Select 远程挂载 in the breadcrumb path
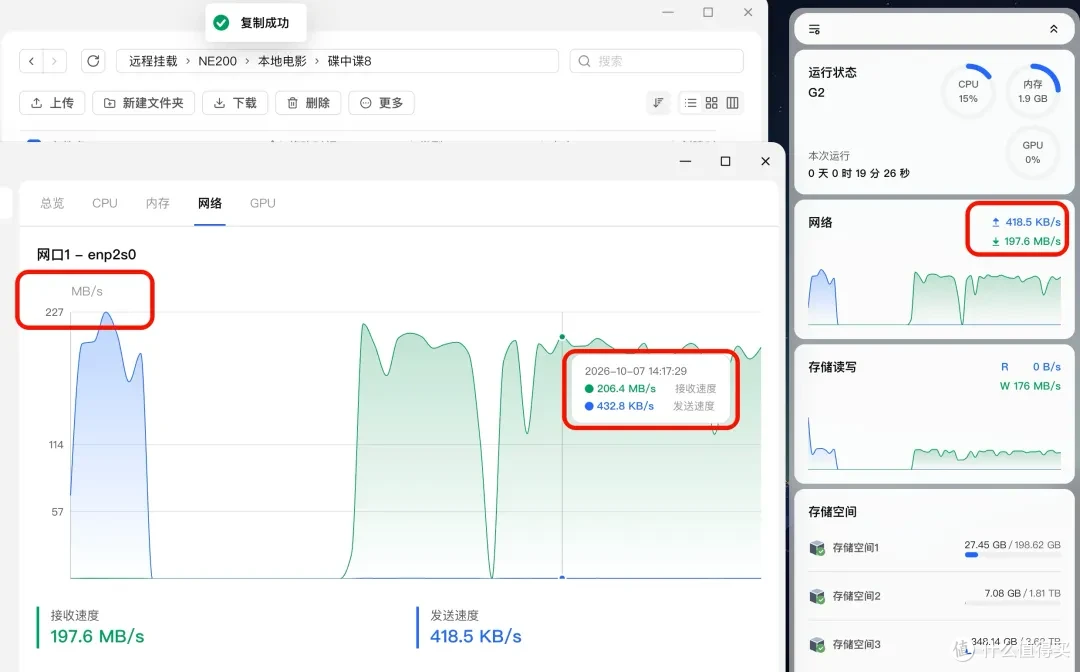The width and height of the screenshot is (1080, 672). click(x=153, y=61)
